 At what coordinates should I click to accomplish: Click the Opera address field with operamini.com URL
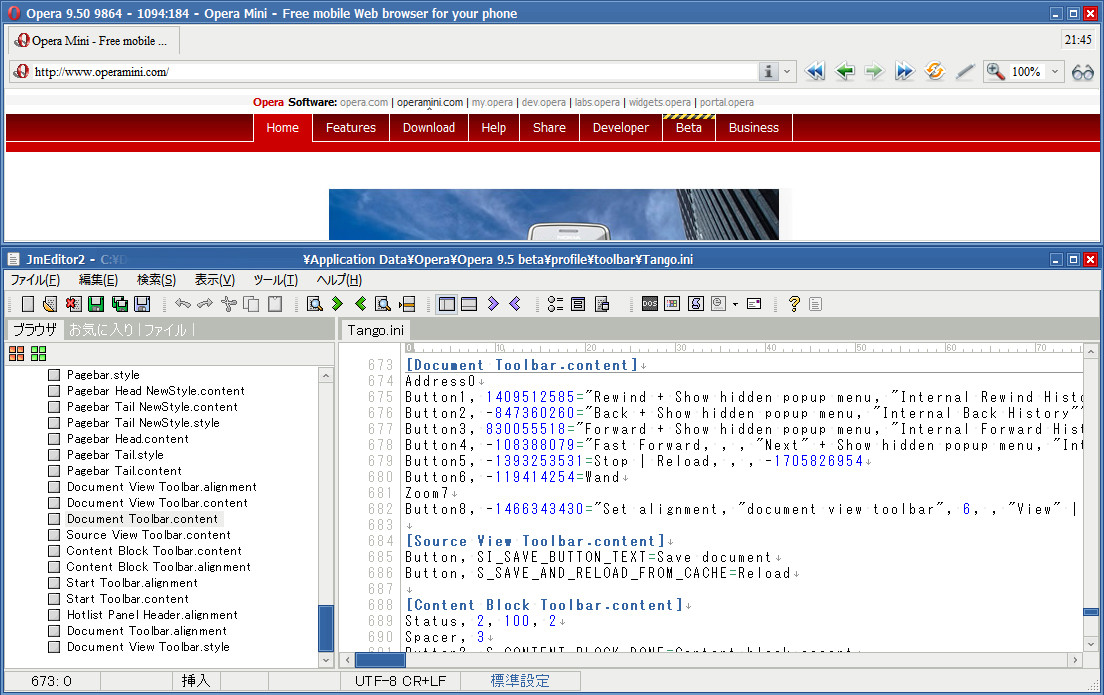tap(394, 72)
